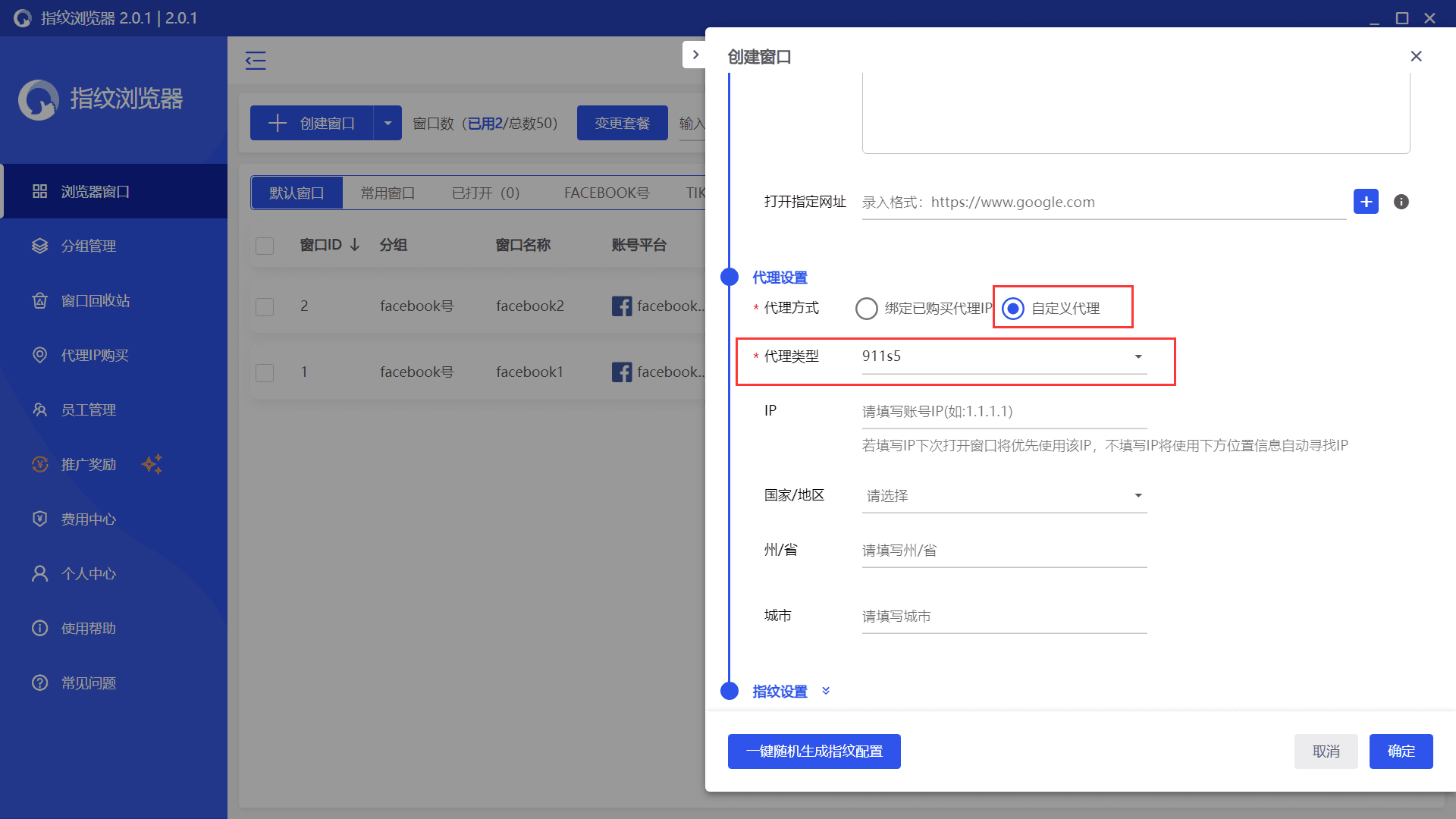The height and width of the screenshot is (819, 1456).
Task: Check the box for the facebook2 row
Action: click(265, 306)
